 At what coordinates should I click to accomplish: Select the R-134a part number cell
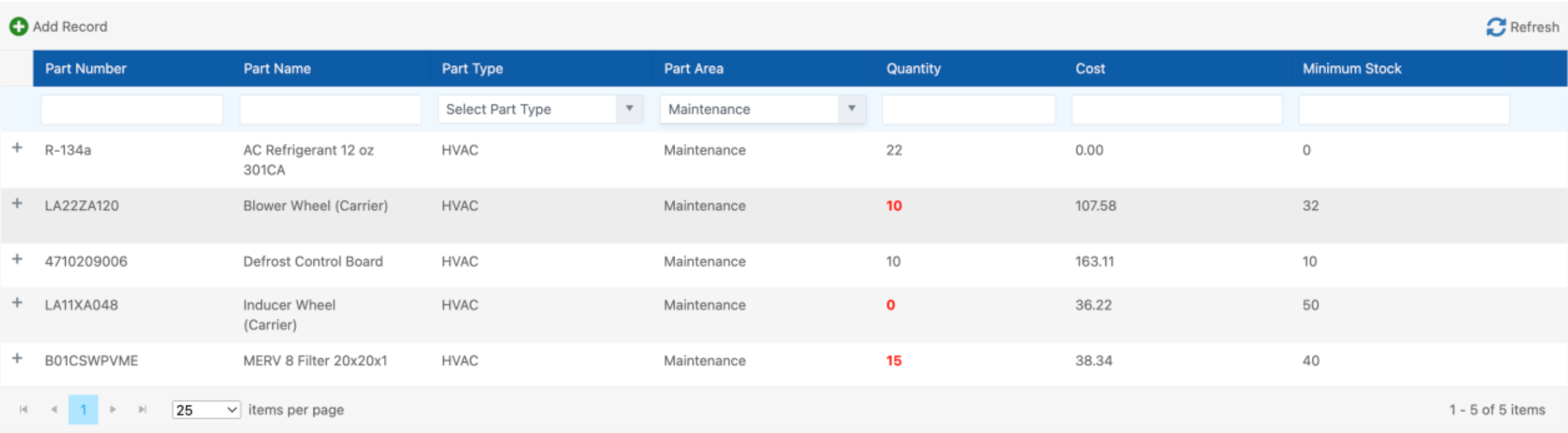[68, 150]
